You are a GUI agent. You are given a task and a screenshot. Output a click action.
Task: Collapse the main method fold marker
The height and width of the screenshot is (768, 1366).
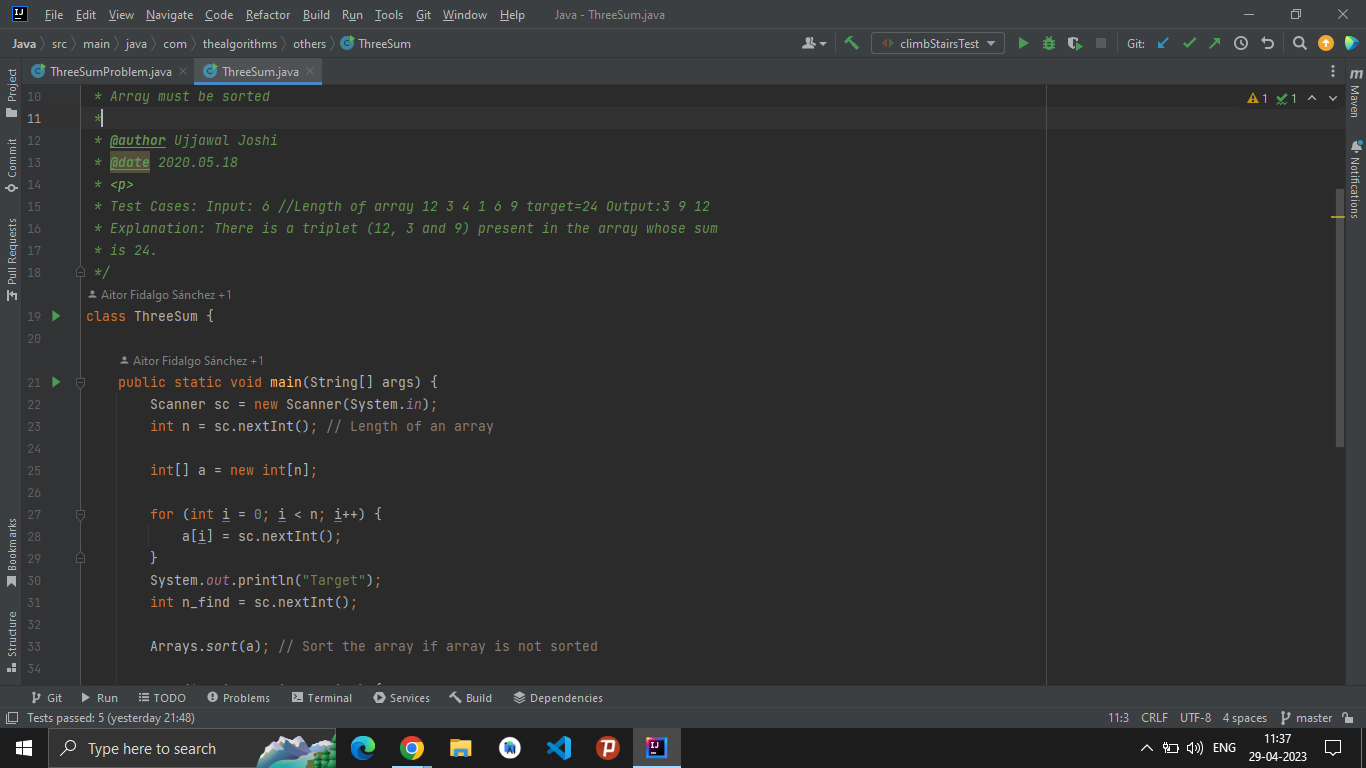tap(81, 382)
